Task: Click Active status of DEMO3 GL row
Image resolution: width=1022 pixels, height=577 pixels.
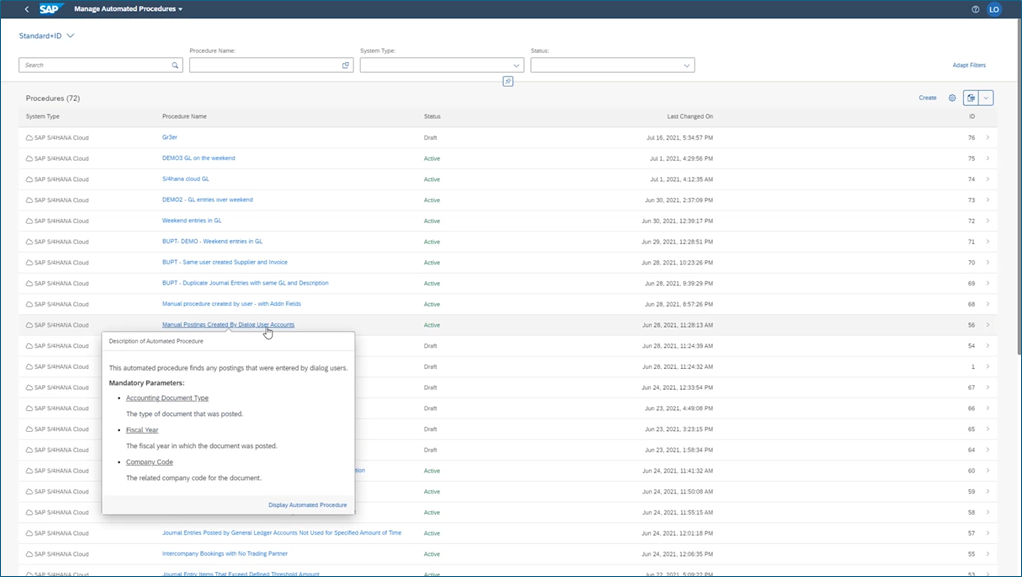Action: (x=431, y=158)
